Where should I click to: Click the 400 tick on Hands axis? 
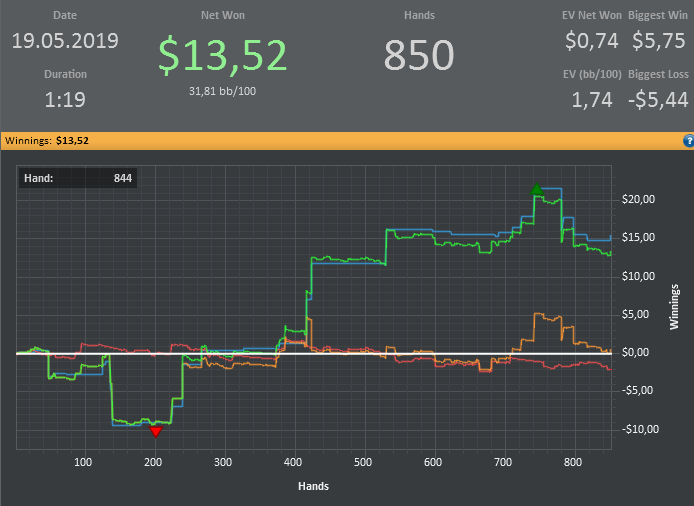(x=293, y=463)
